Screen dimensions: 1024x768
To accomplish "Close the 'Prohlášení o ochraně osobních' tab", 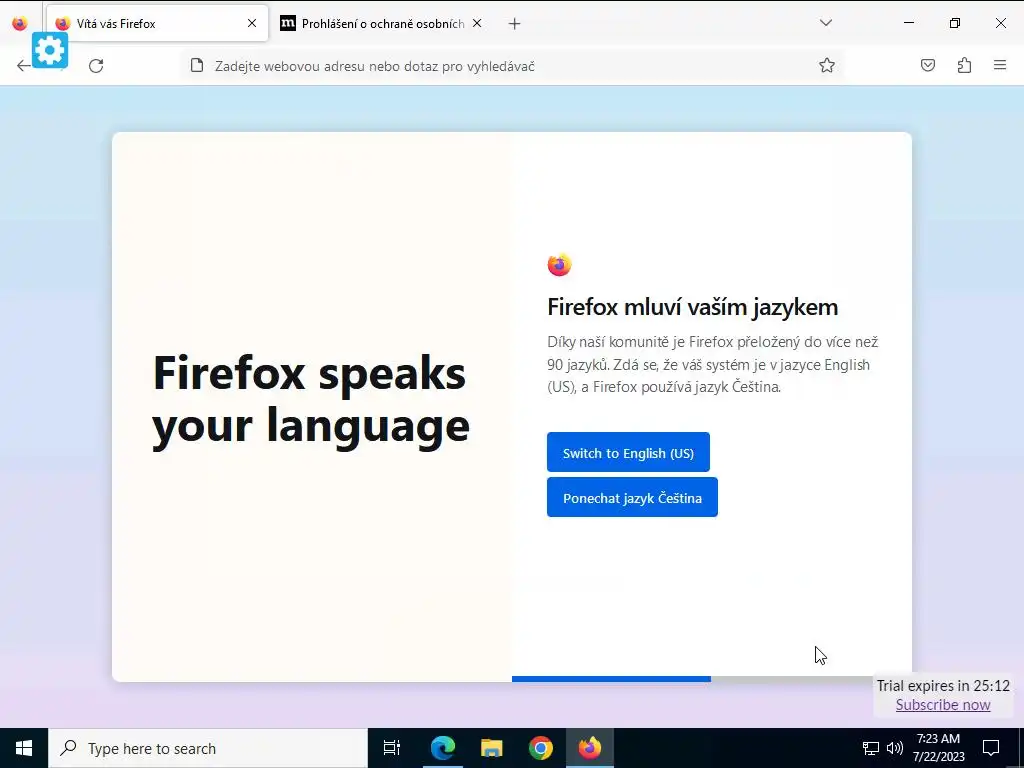I will 477,24.
